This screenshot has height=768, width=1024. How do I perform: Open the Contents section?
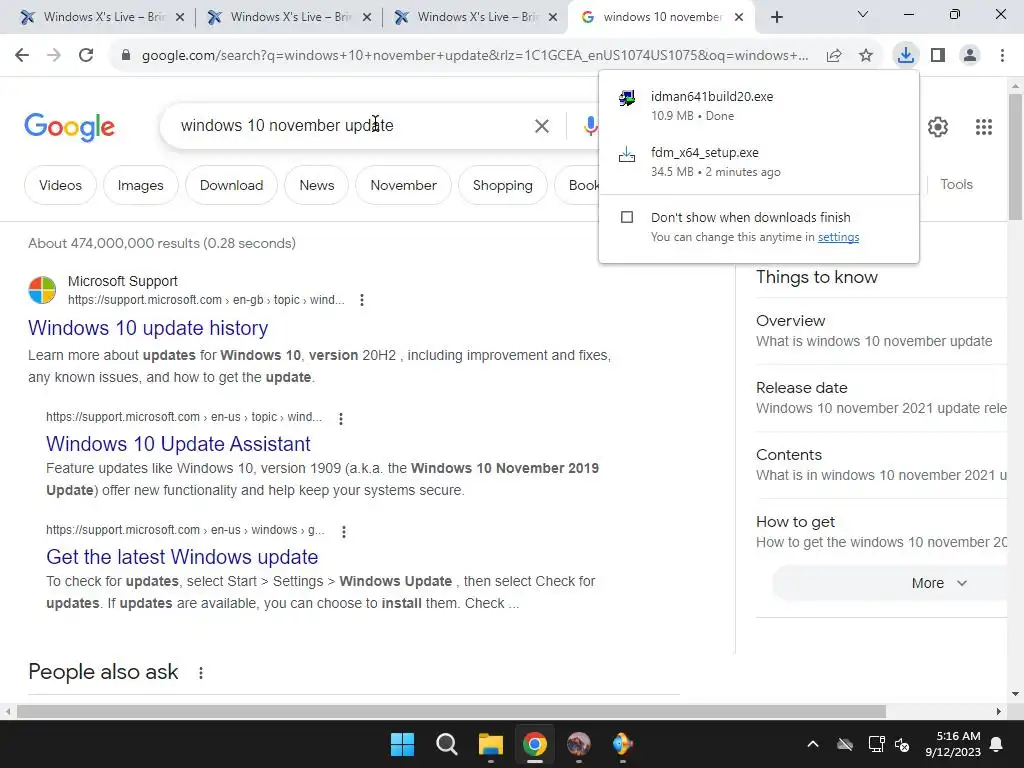coord(881,465)
